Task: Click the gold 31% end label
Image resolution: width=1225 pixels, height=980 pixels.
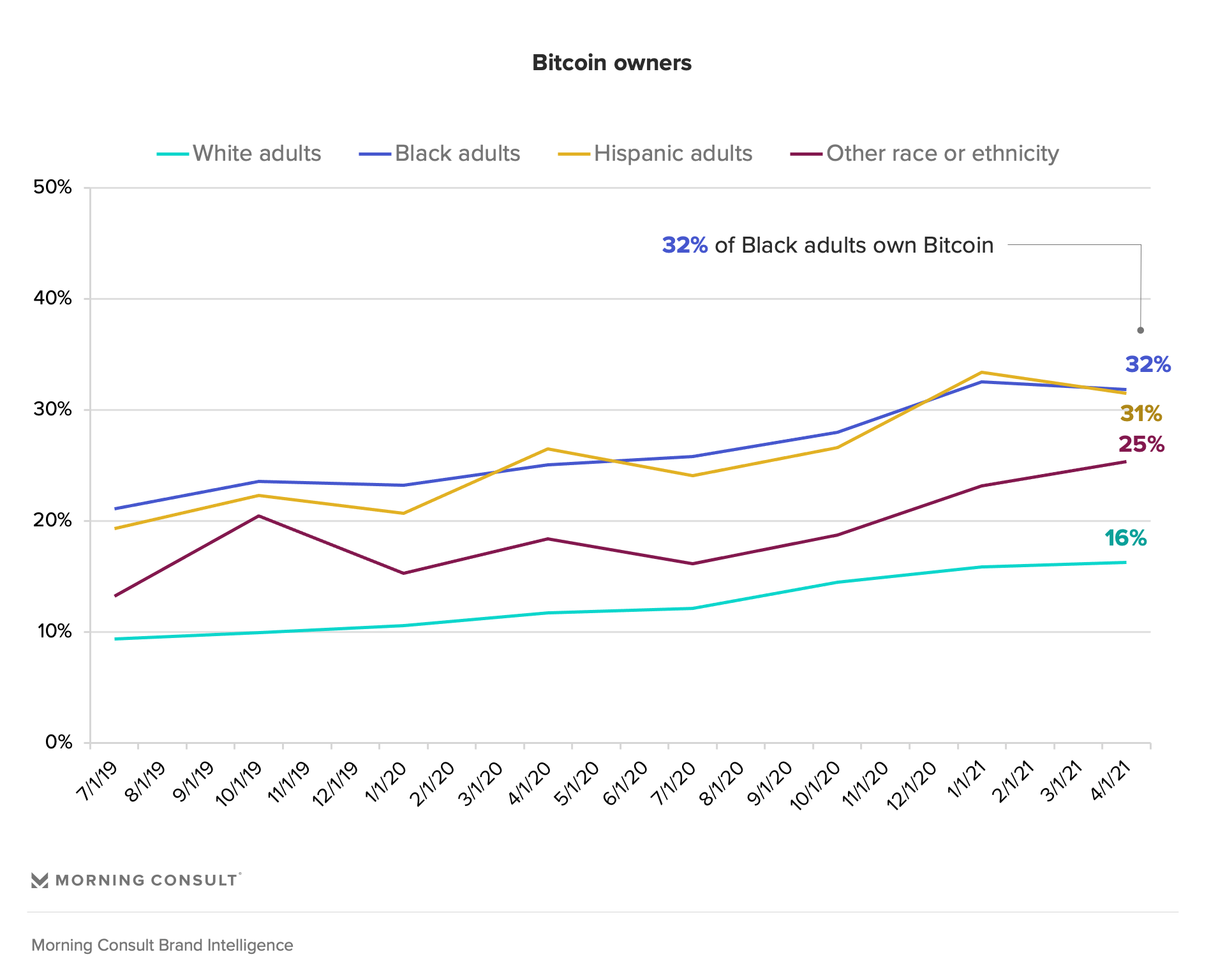Action: (x=1141, y=414)
